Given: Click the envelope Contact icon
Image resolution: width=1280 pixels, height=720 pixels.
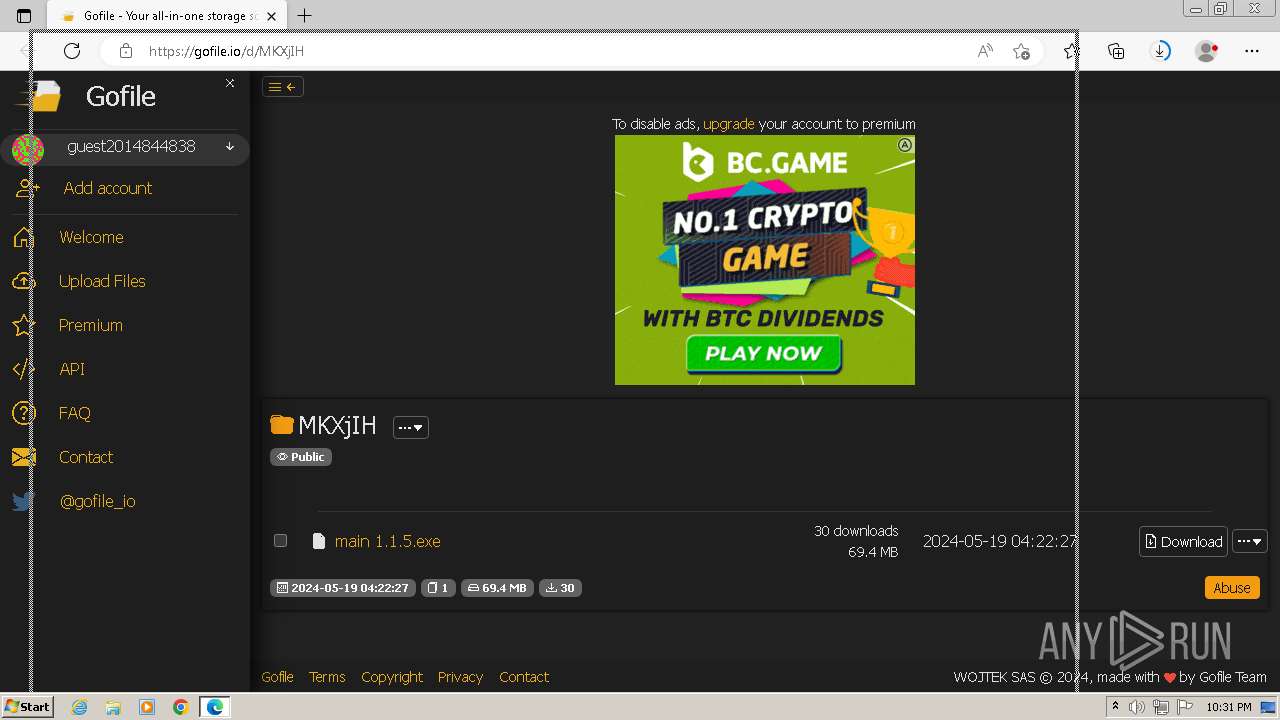Looking at the screenshot, I should (24, 457).
